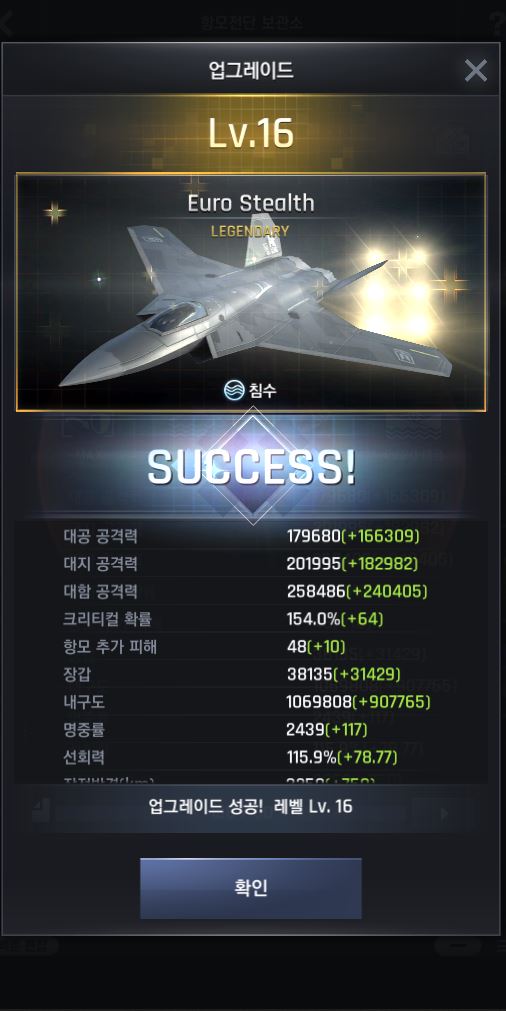Select the 내구도 stat value

pyautogui.click(x=358, y=702)
